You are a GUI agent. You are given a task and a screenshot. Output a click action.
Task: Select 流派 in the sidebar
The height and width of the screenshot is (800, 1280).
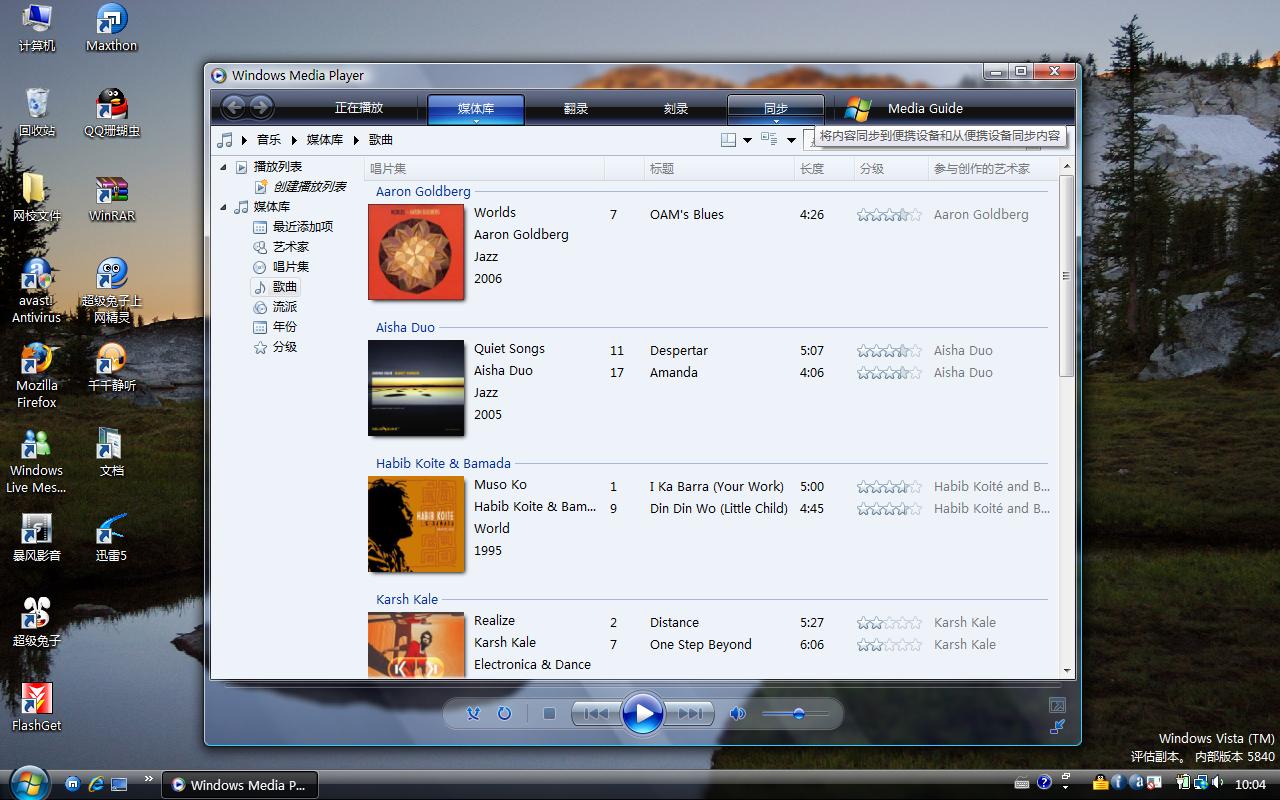coord(285,307)
